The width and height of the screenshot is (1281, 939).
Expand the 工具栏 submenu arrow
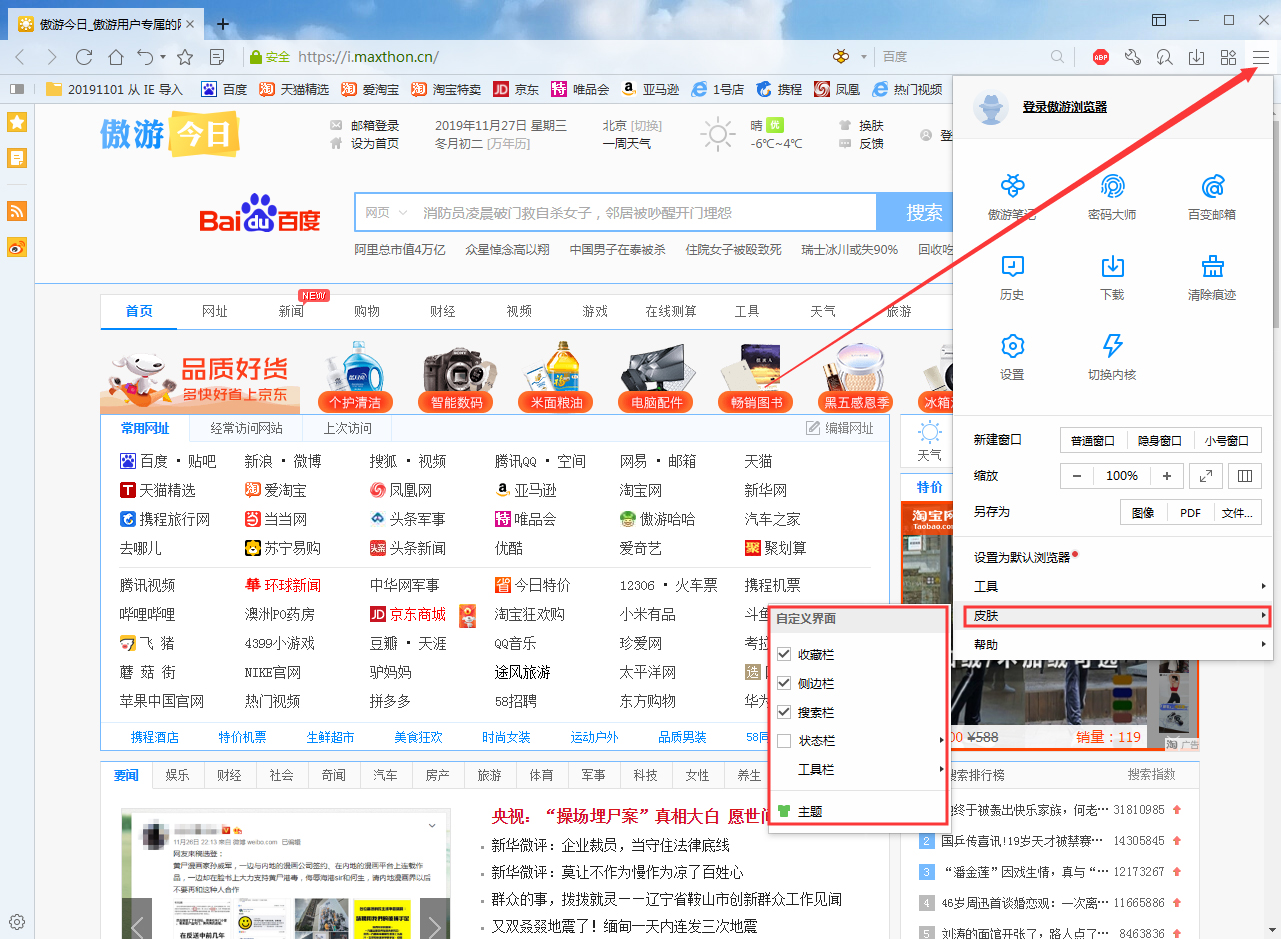click(x=935, y=769)
